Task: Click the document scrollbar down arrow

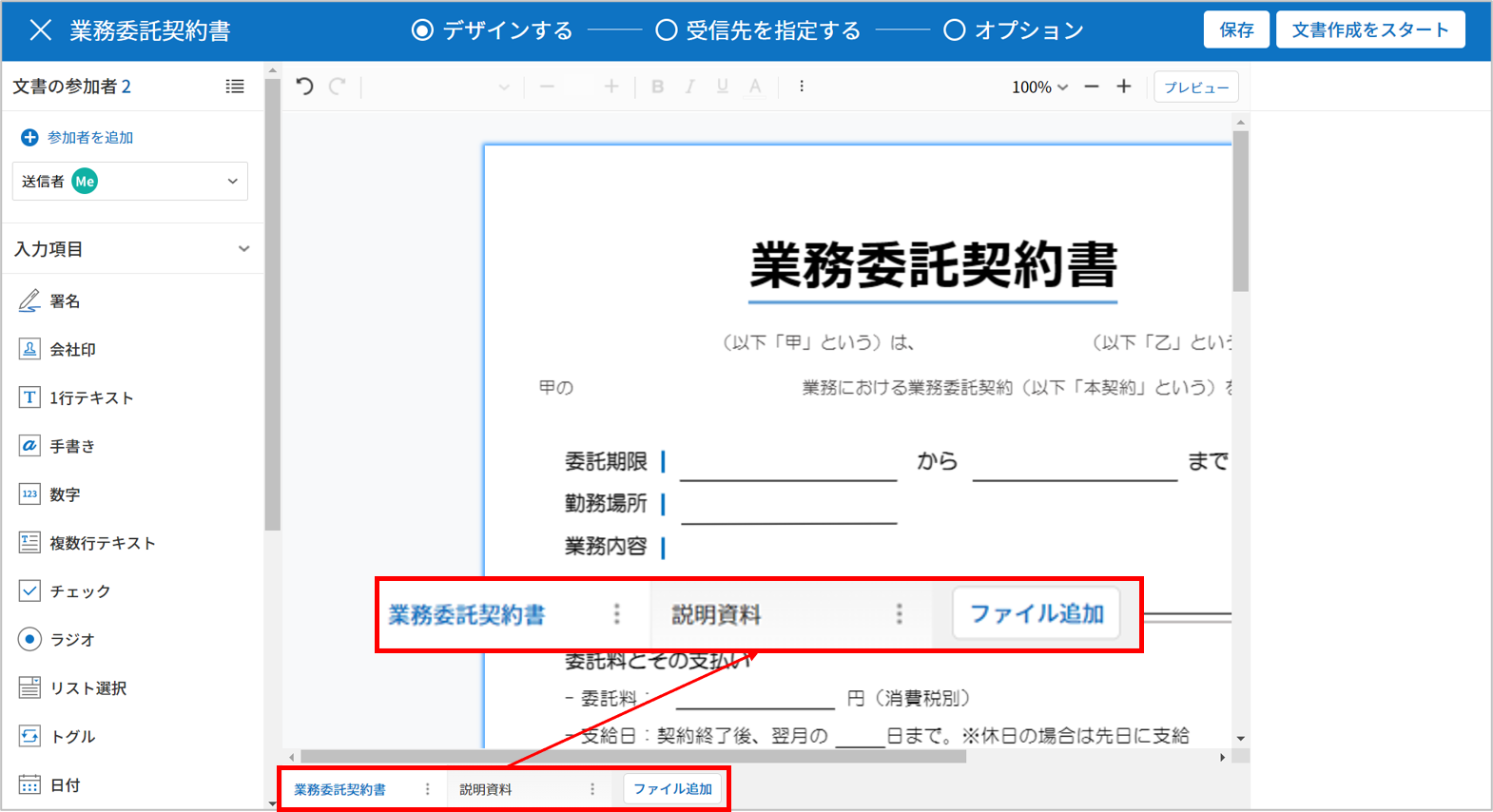Action: 1240,738
